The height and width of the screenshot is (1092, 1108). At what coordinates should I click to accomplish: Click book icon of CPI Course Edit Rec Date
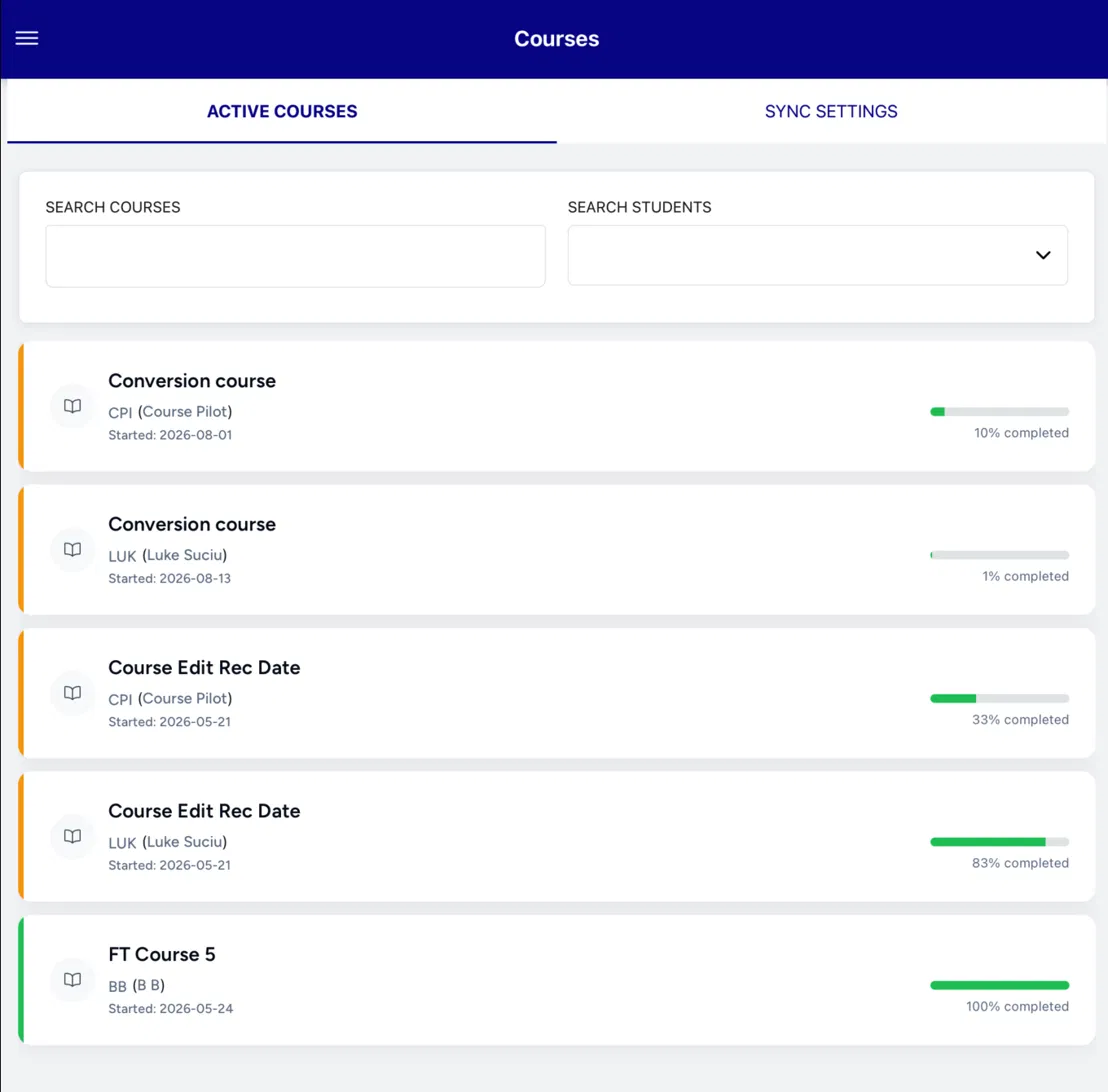pyautogui.click(x=72, y=693)
